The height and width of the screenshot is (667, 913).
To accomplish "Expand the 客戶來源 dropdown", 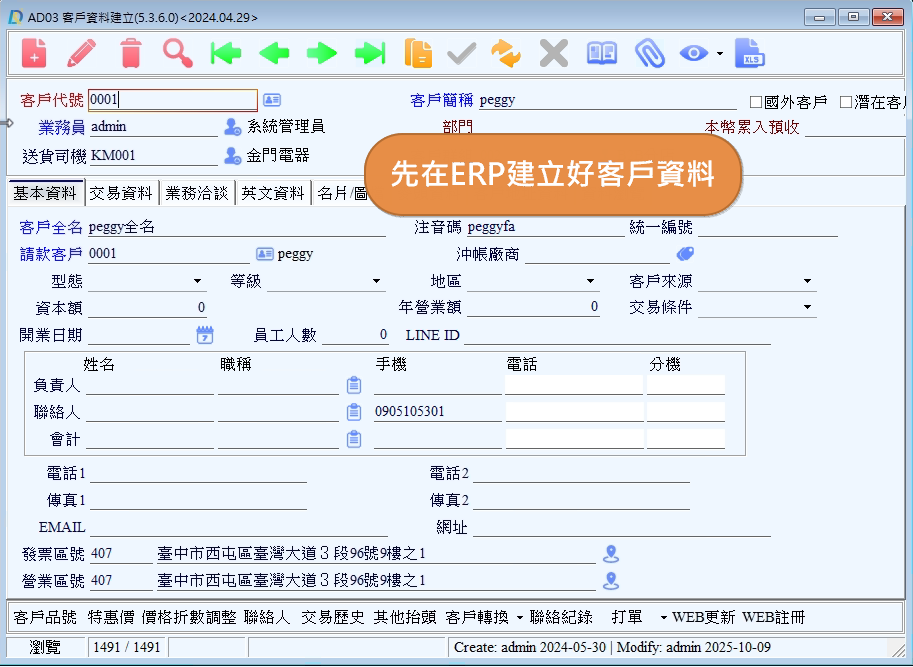I will click(807, 281).
